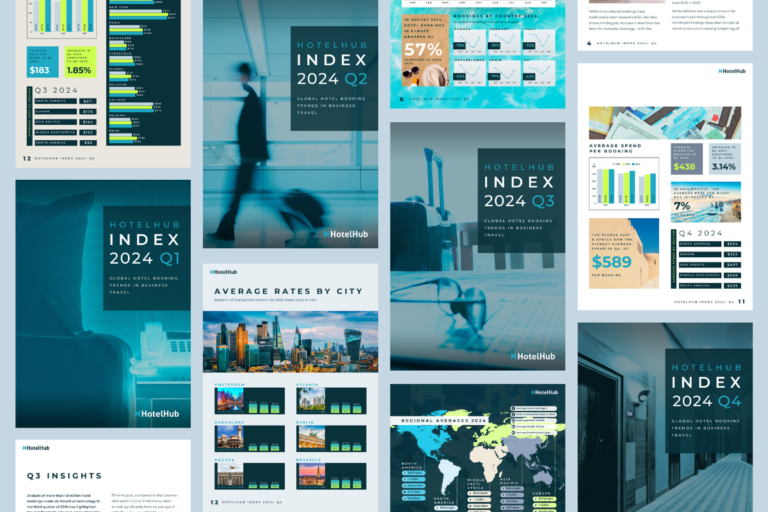Click the banknotes photo on page 11

pos(665,123)
